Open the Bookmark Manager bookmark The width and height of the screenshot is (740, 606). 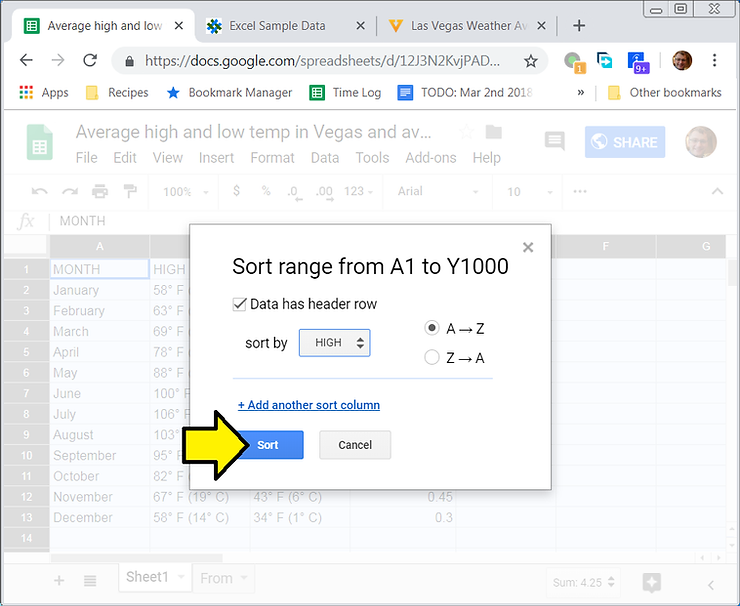[229, 92]
